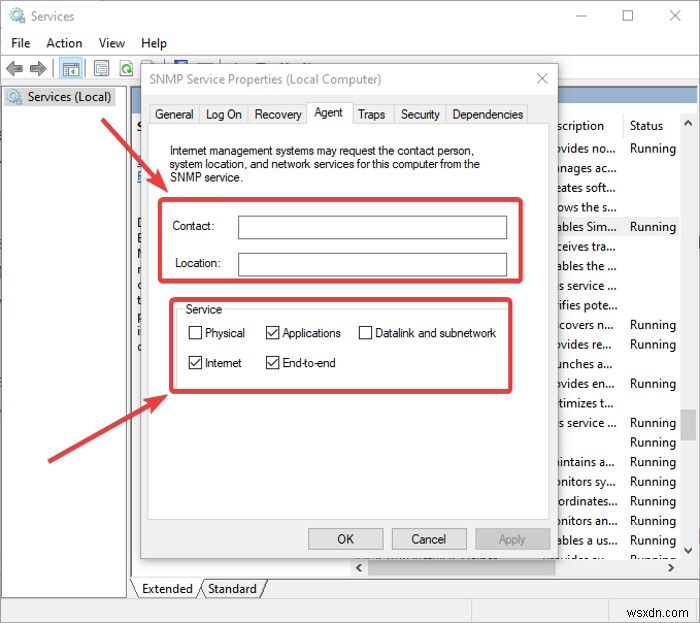Image resolution: width=700 pixels, height=623 pixels.
Task: Click the Services gear icon in title bar
Action: [17, 16]
